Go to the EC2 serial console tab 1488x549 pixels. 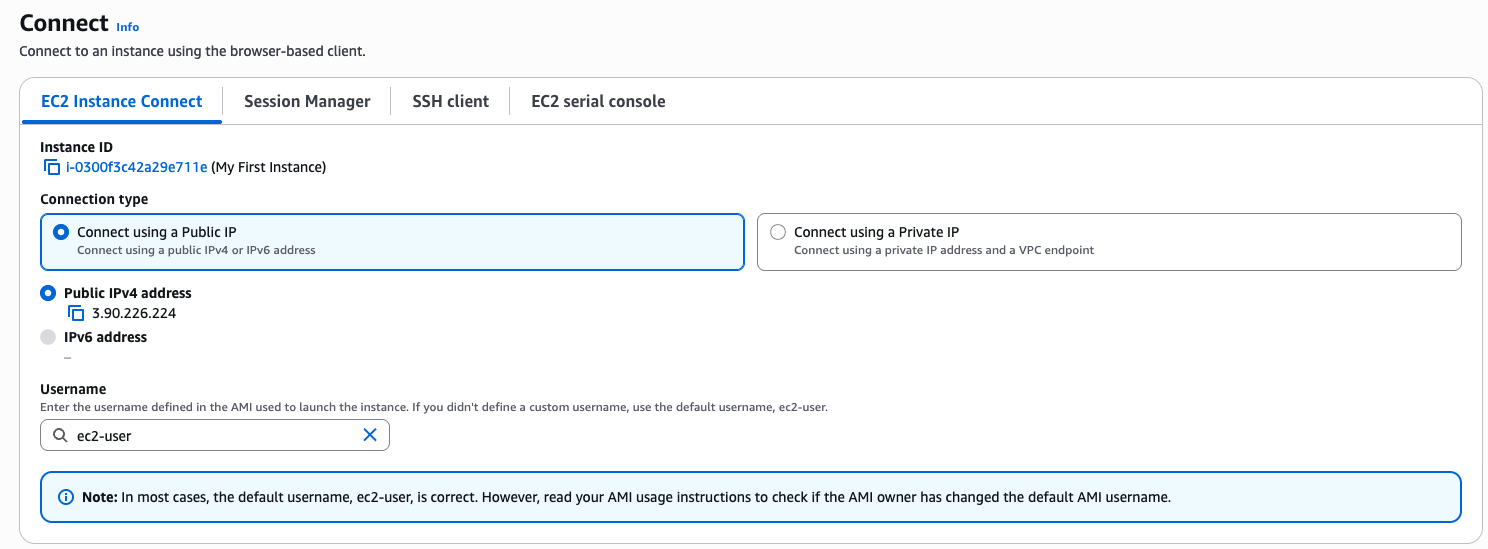598,101
